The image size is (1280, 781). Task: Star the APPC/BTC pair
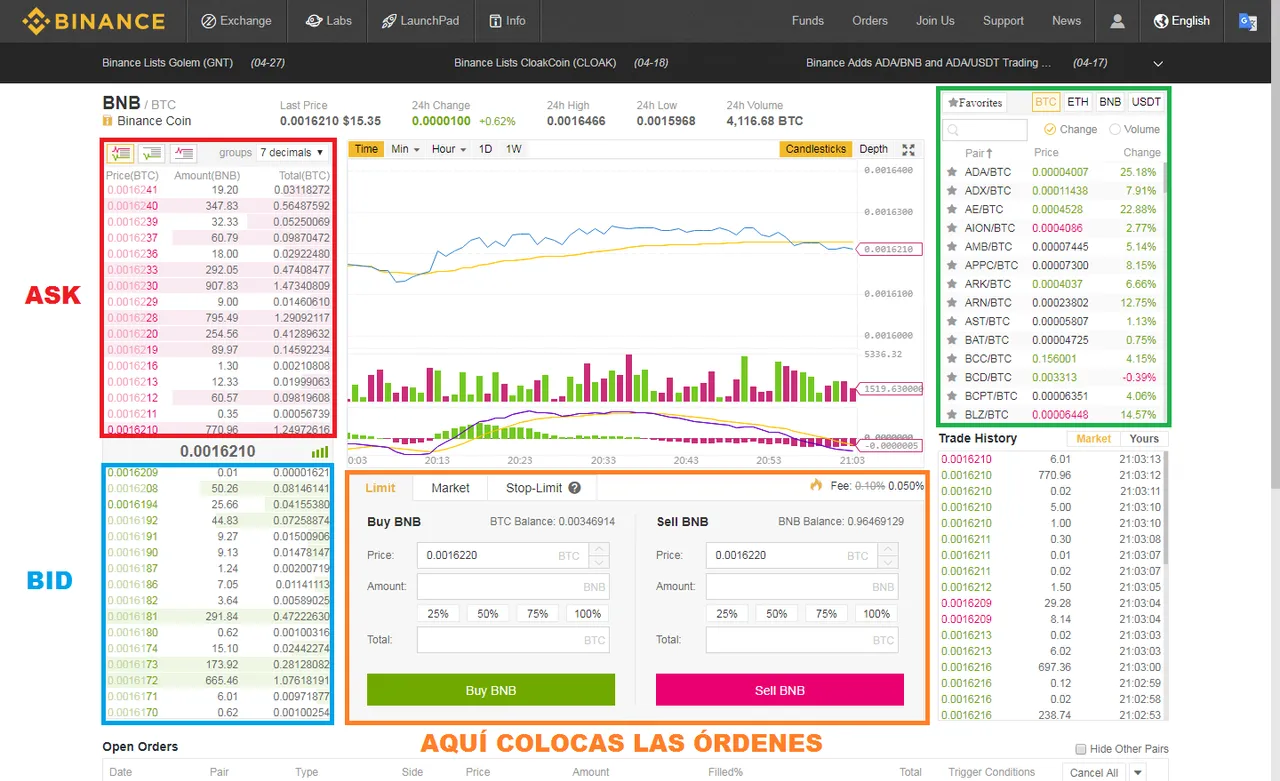952,265
